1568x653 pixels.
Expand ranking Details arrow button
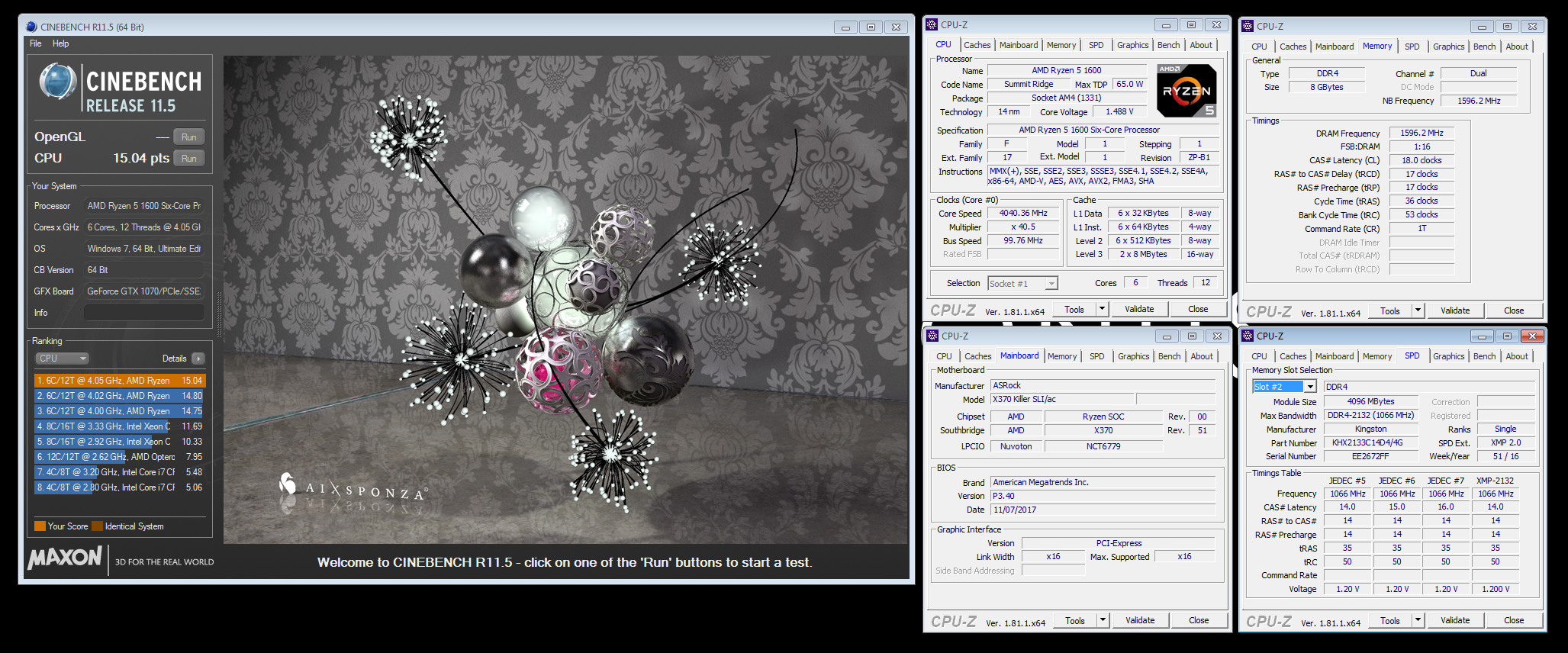[198, 359]
